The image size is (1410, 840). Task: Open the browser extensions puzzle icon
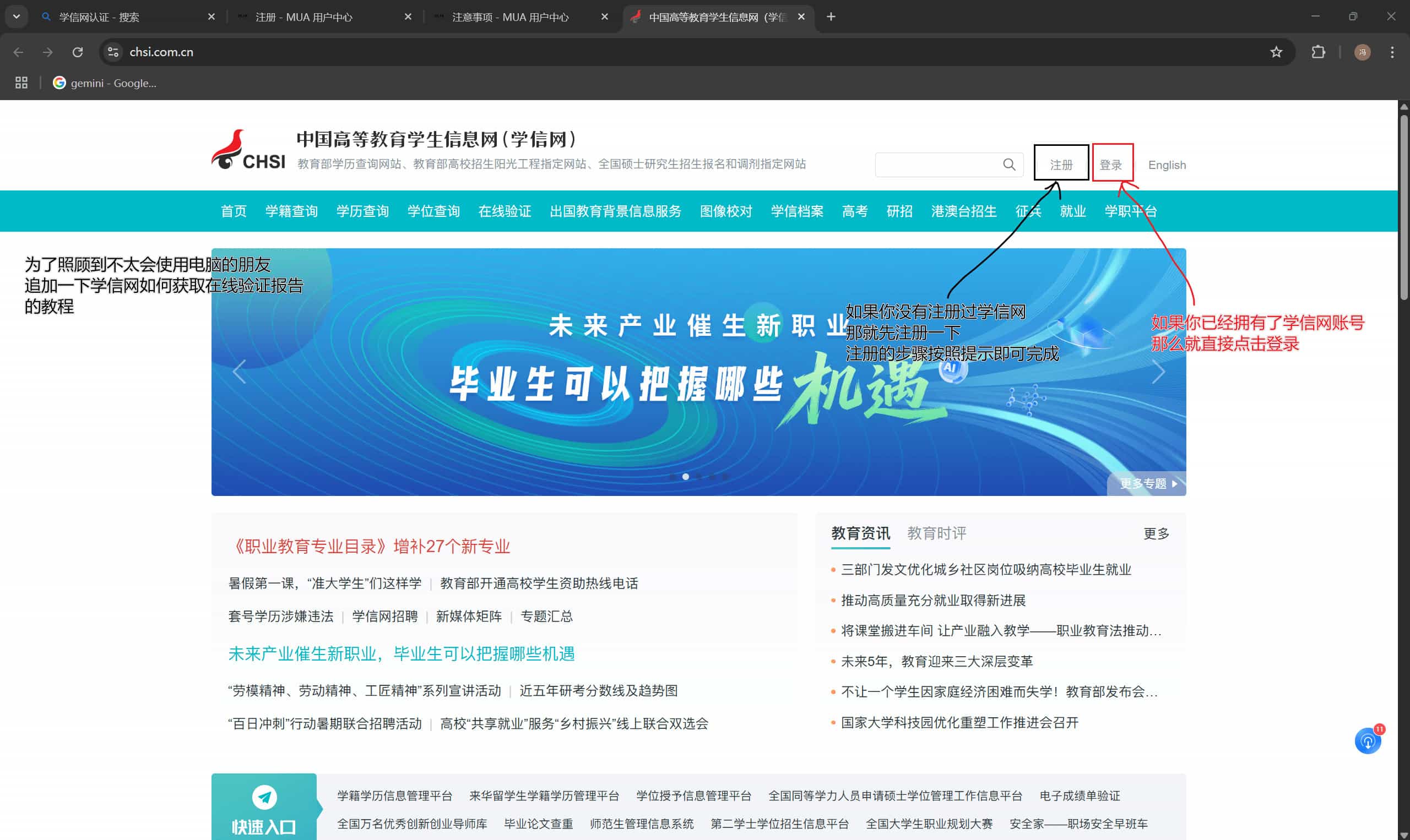(1317, 52)
